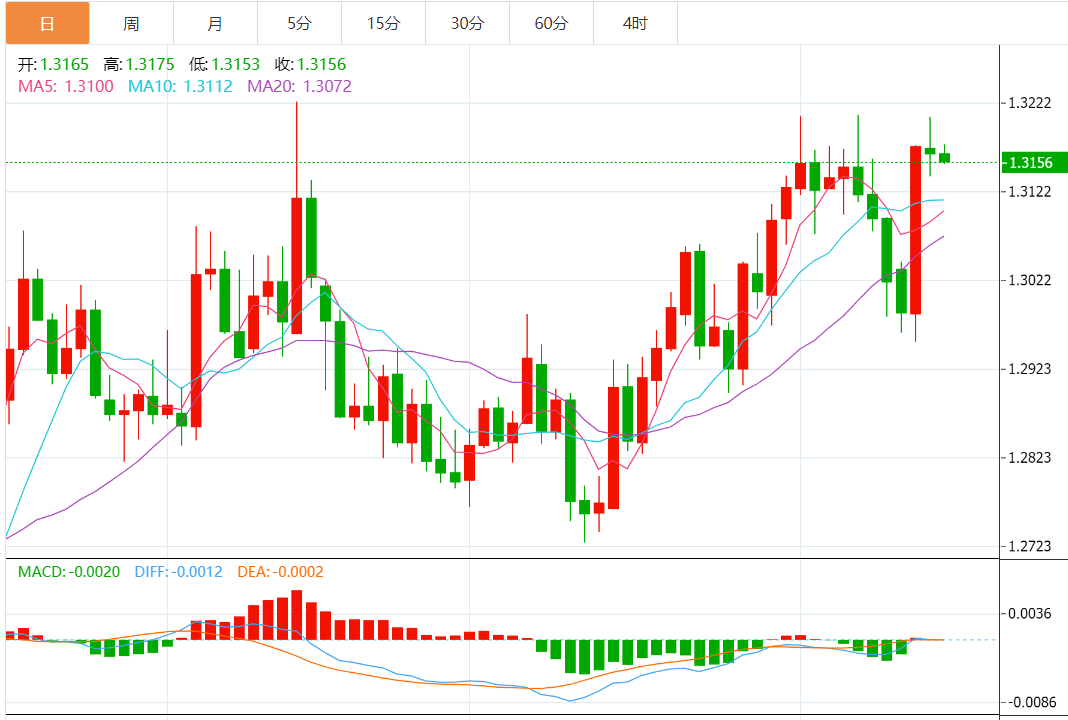The height and width of the screenshot is (720, 1068).
Task: Click the MACD: -0.0020 readout
Action: pos(69,572)
